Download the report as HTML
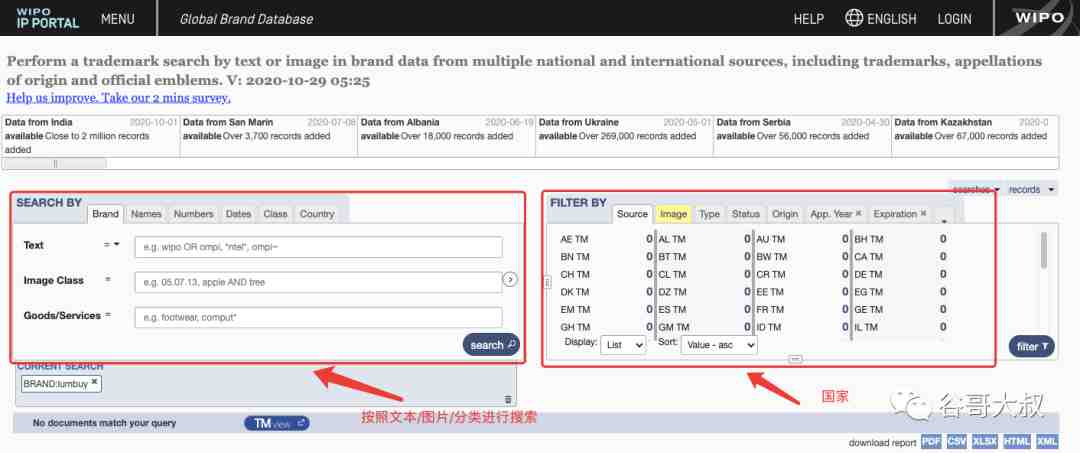1080x453 pixels. click(x=1017, y=441)
